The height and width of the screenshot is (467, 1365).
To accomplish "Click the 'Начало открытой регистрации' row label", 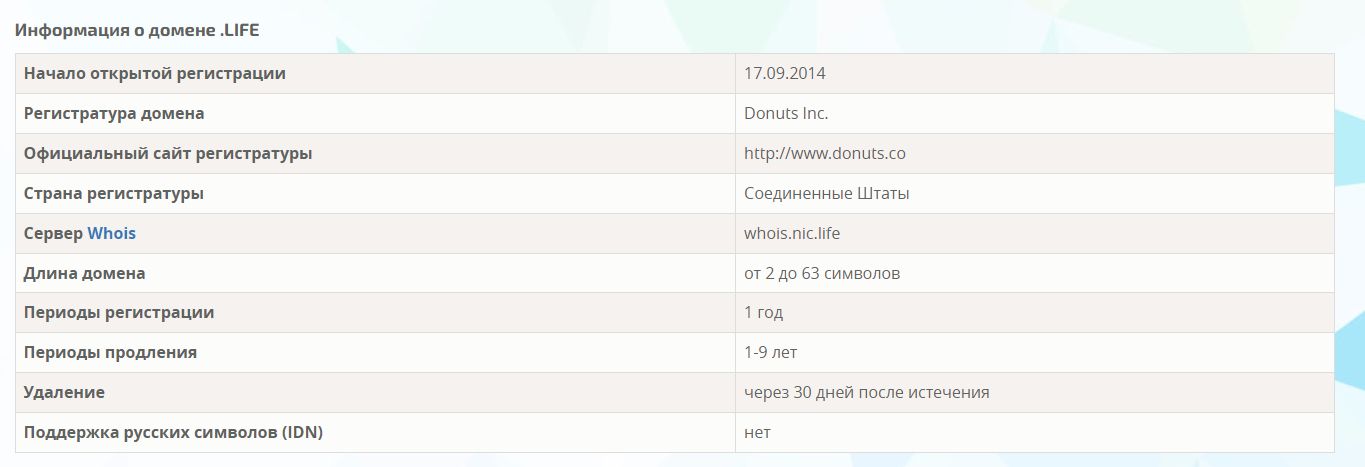I will coord(155,73).
